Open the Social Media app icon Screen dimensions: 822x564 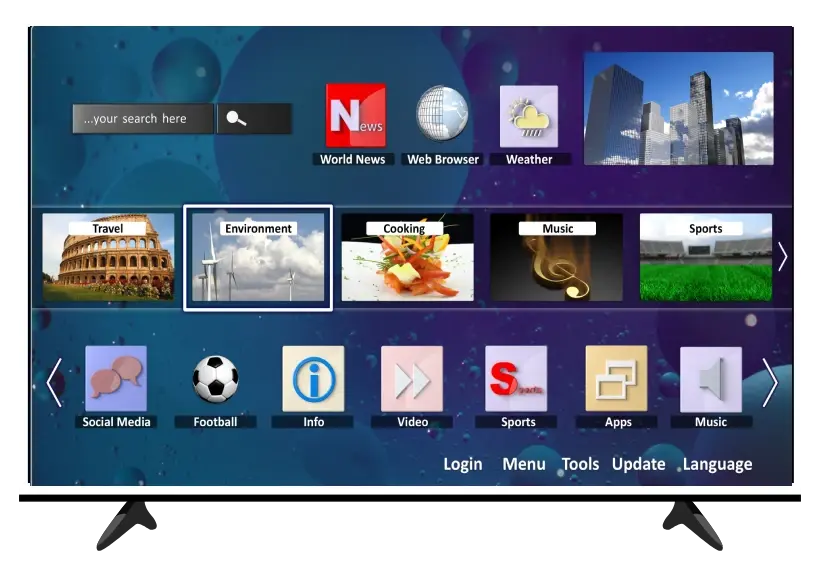click(x=116, y=379)
